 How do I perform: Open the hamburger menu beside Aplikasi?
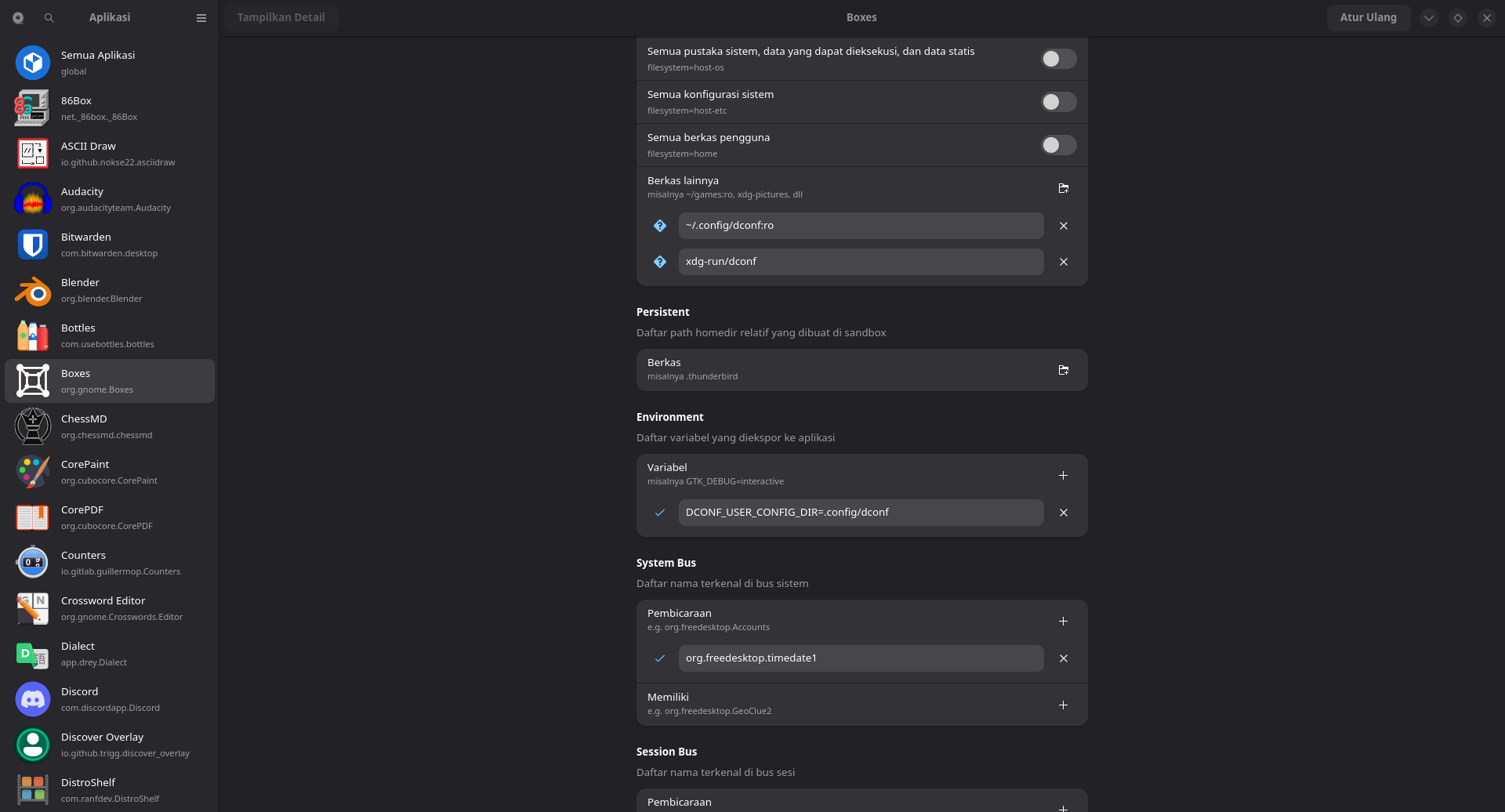[x=201, y=17]
